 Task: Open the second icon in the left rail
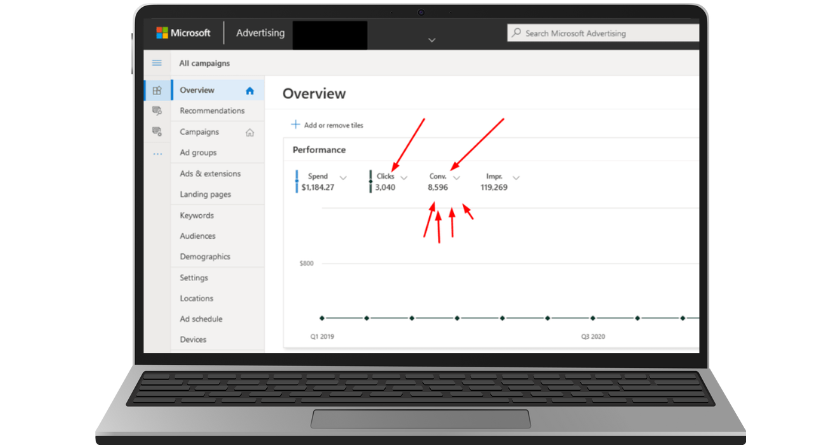click(157, 110)
